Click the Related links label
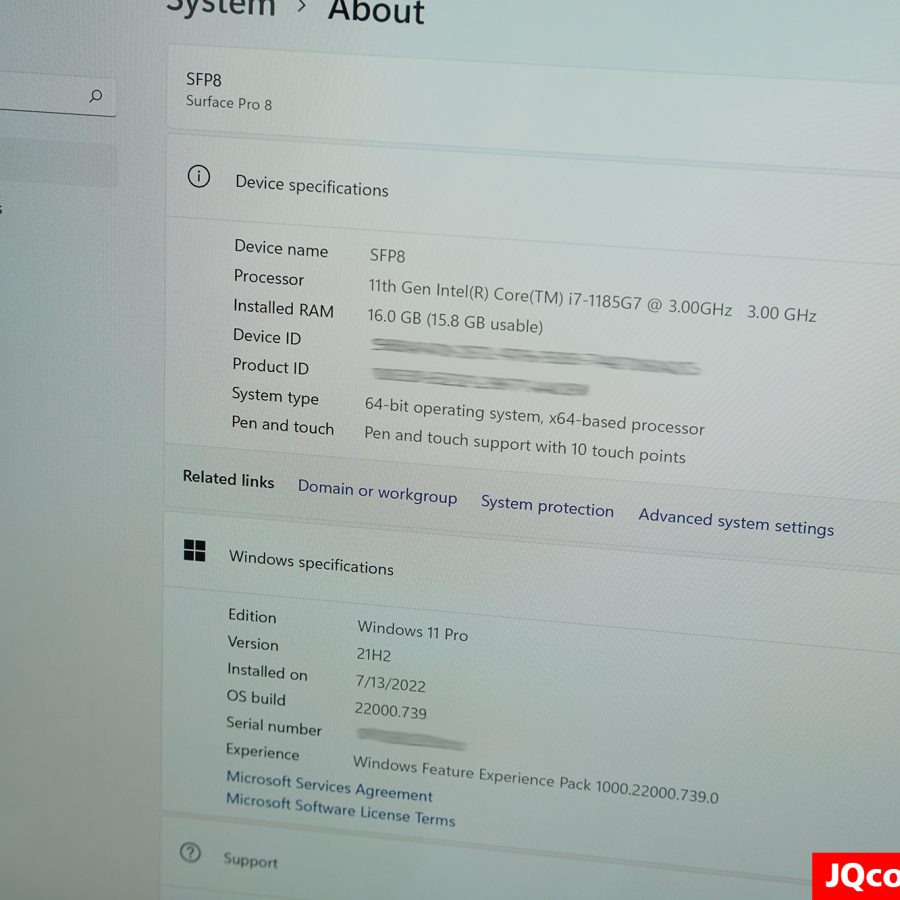900x900 pixels. (228, 479)
